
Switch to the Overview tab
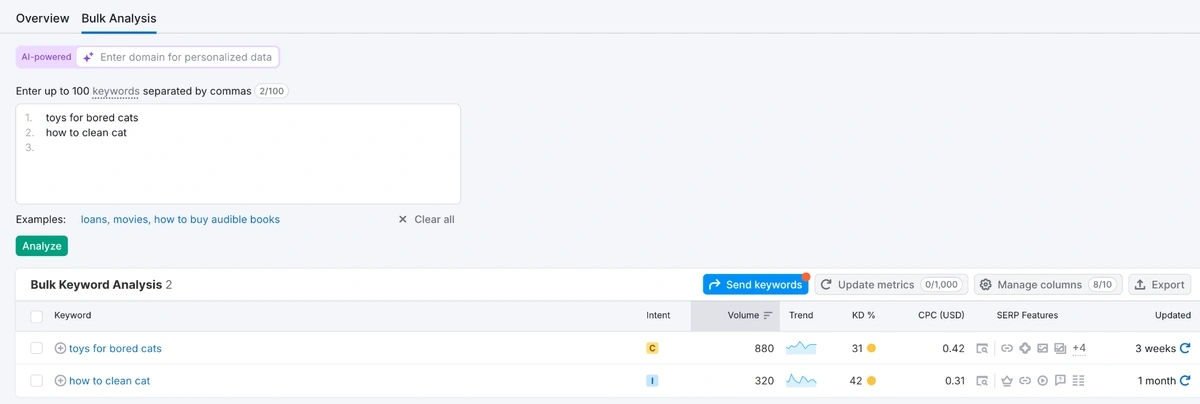coord(43,18)
